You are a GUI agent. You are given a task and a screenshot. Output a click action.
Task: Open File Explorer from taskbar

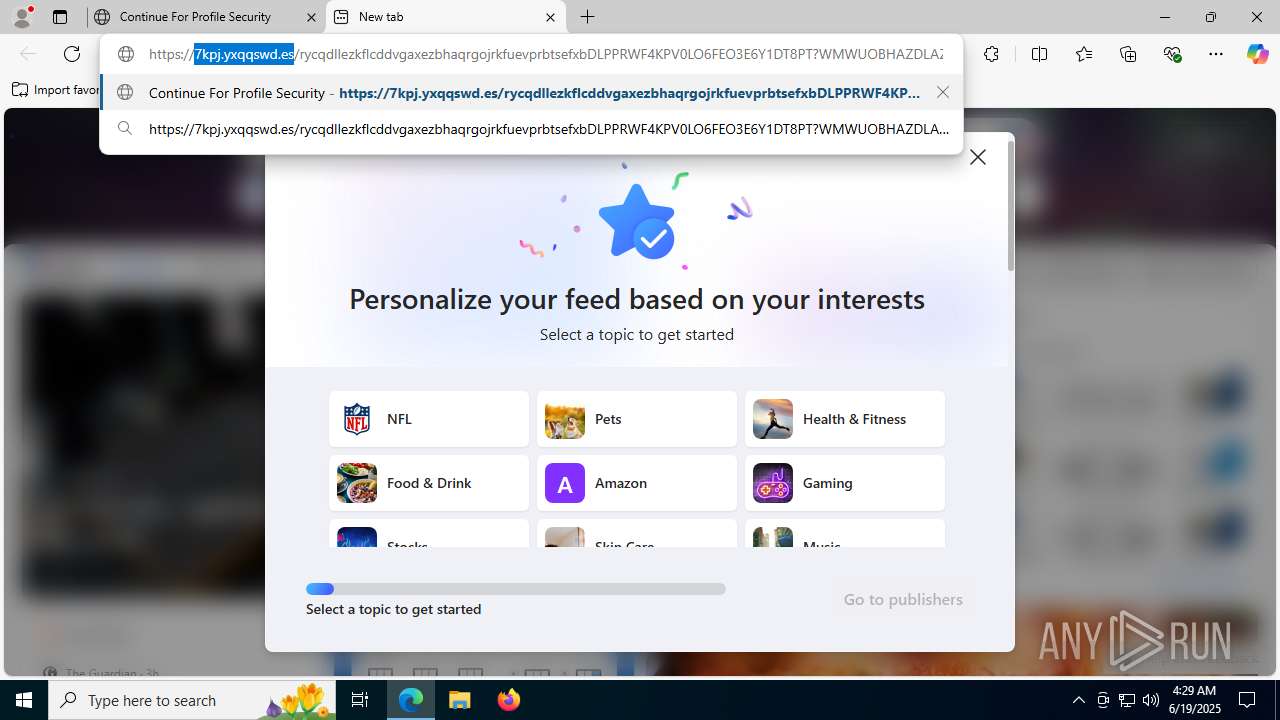[x=459, y=700]
